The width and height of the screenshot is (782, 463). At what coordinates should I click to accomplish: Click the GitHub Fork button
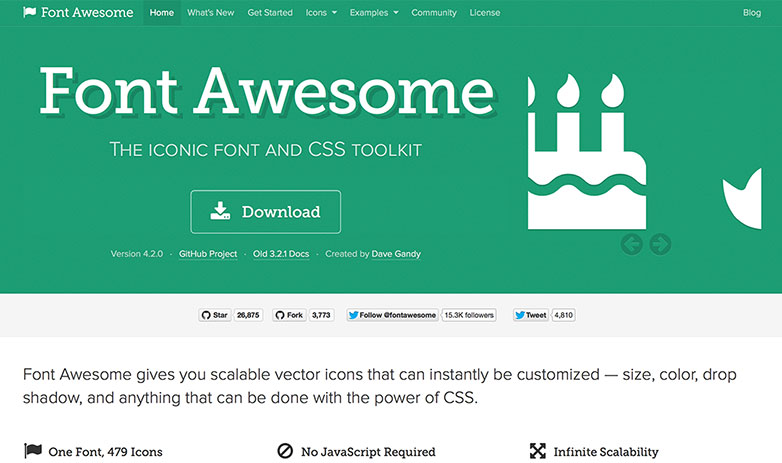coord(289,315)
